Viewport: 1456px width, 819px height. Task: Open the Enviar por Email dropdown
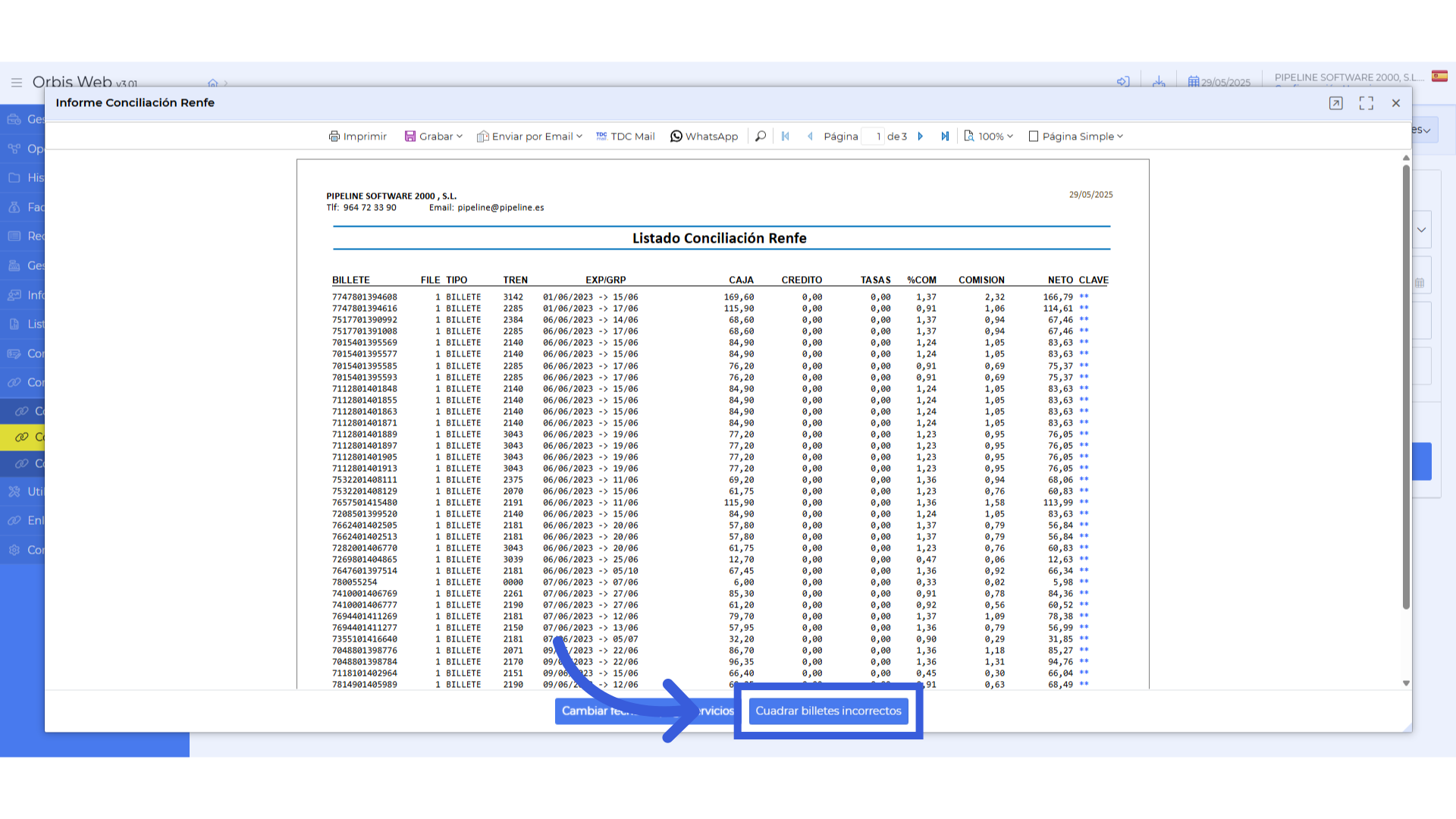tap(529, 136)
